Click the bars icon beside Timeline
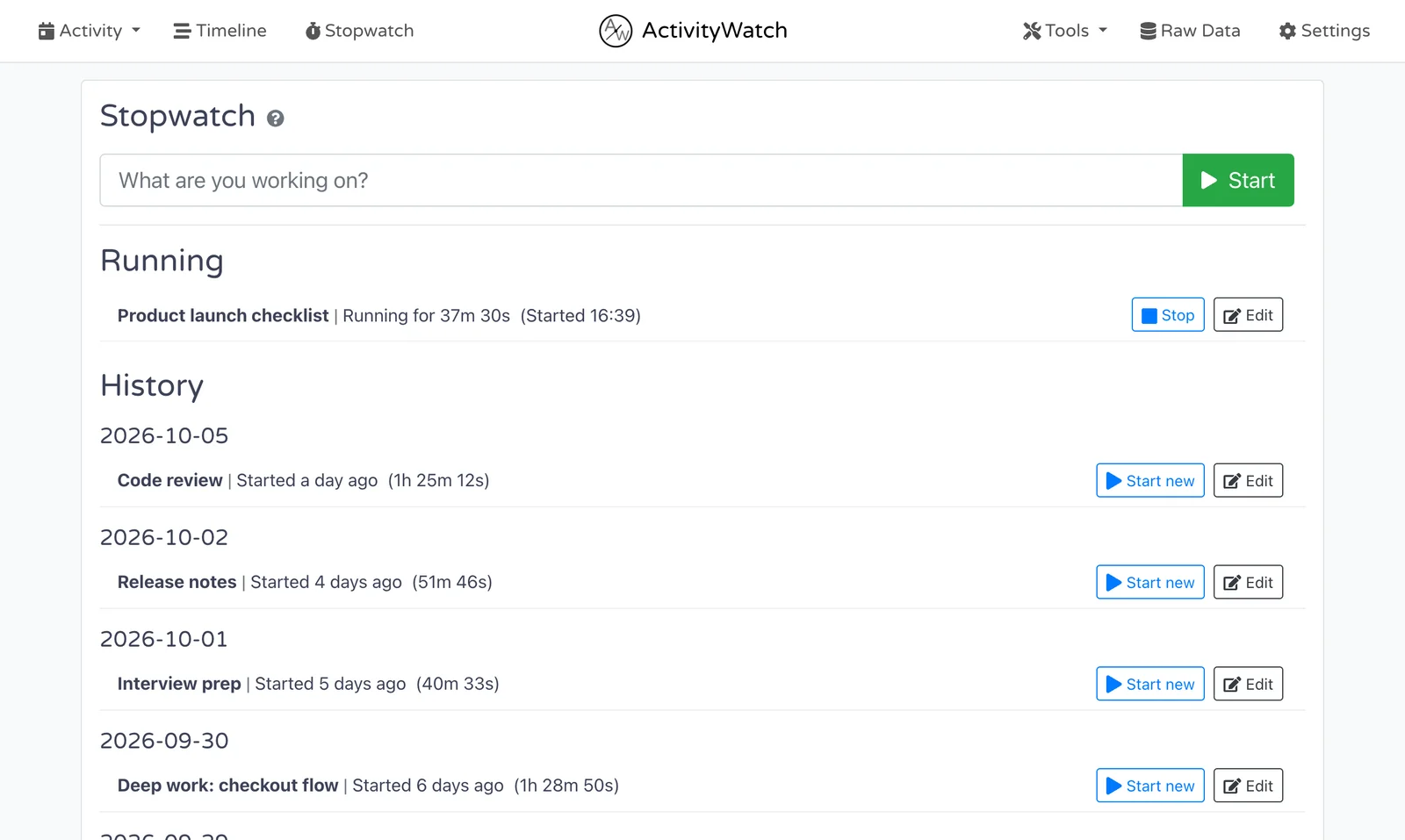Viewport: 1405px width, 840px height. [x=182, y=32]
